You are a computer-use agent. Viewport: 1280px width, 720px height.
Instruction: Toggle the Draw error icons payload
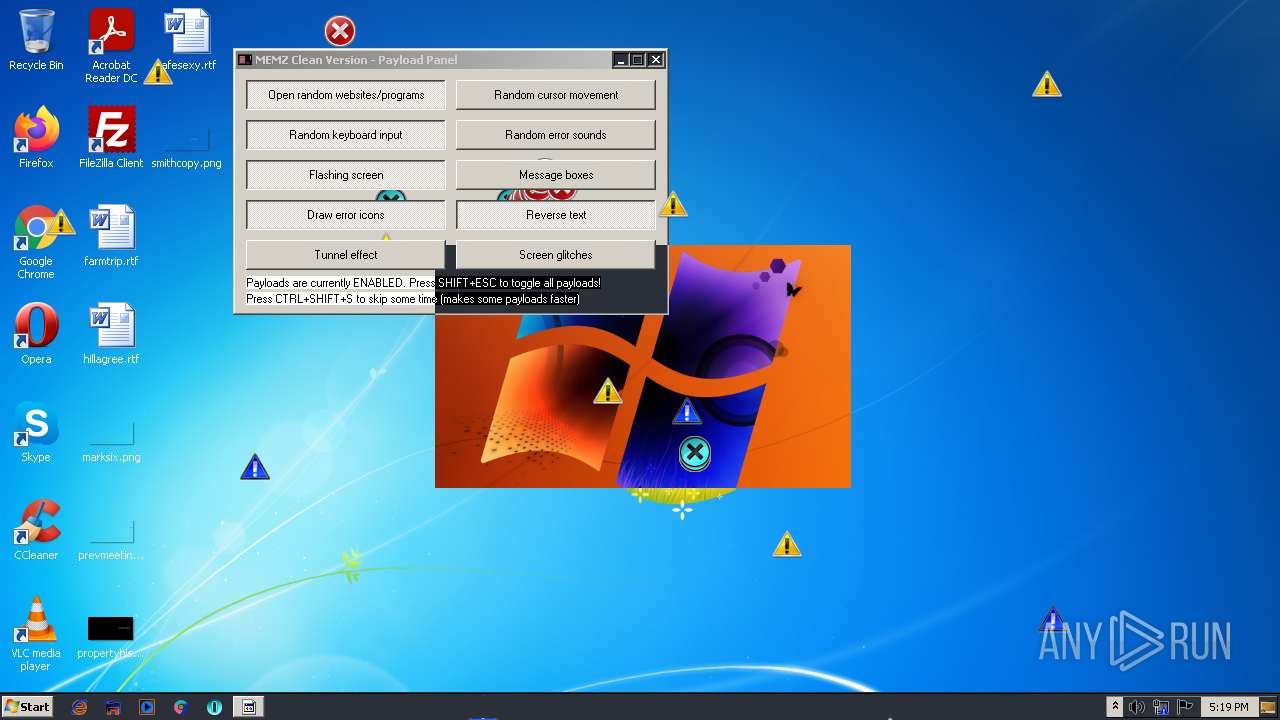(346, 215)
